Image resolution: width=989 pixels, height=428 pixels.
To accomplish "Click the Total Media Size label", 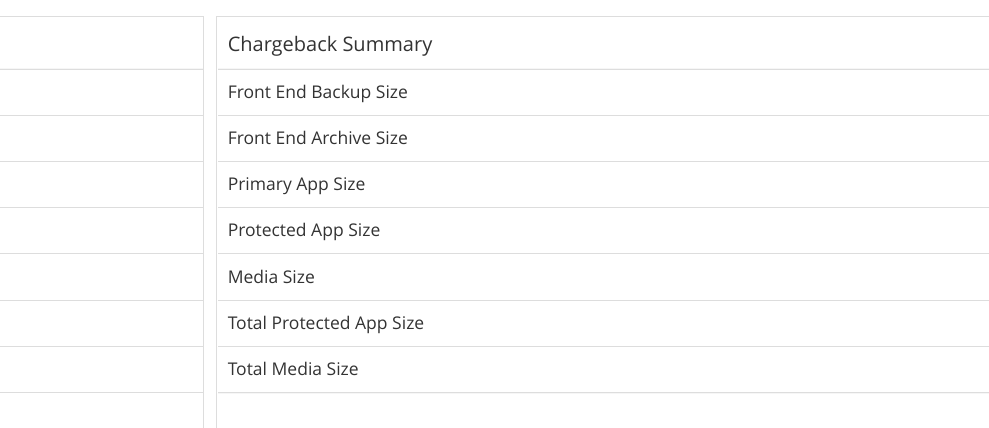I will tap(293, 369).
